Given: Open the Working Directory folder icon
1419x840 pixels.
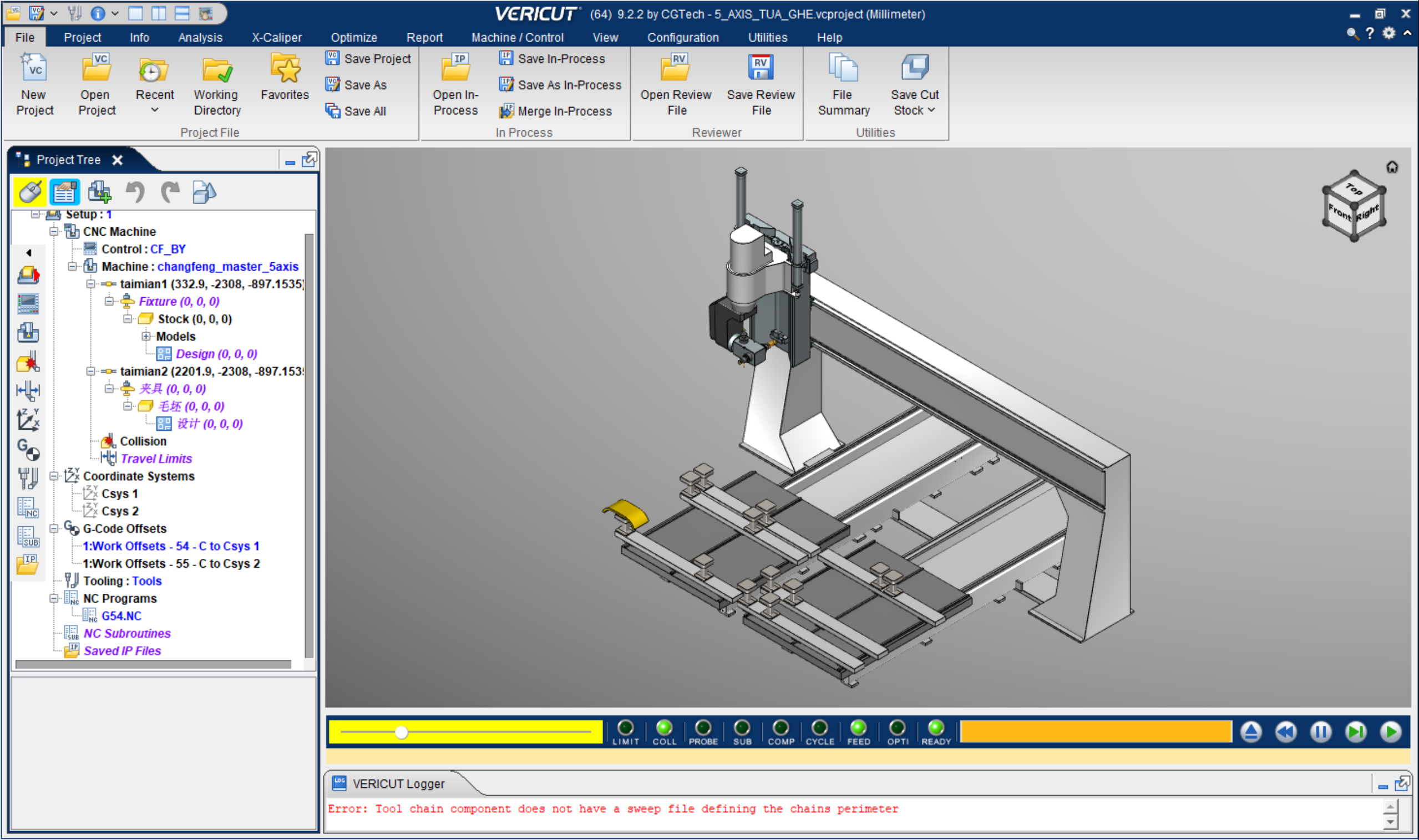Looking at the screenshot, I should click(x=217, y=70).
